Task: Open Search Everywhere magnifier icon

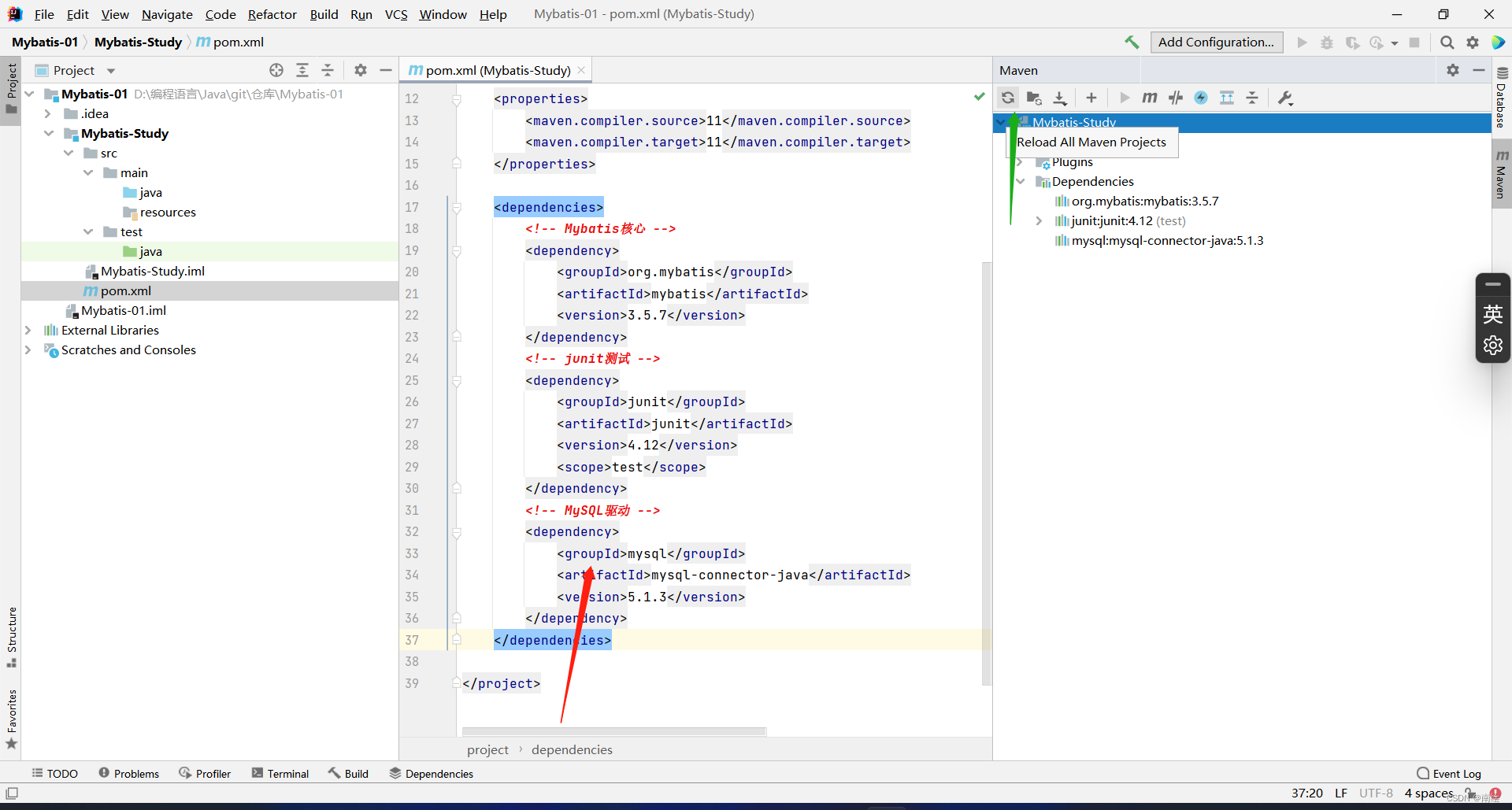Action: (1447, 42)
